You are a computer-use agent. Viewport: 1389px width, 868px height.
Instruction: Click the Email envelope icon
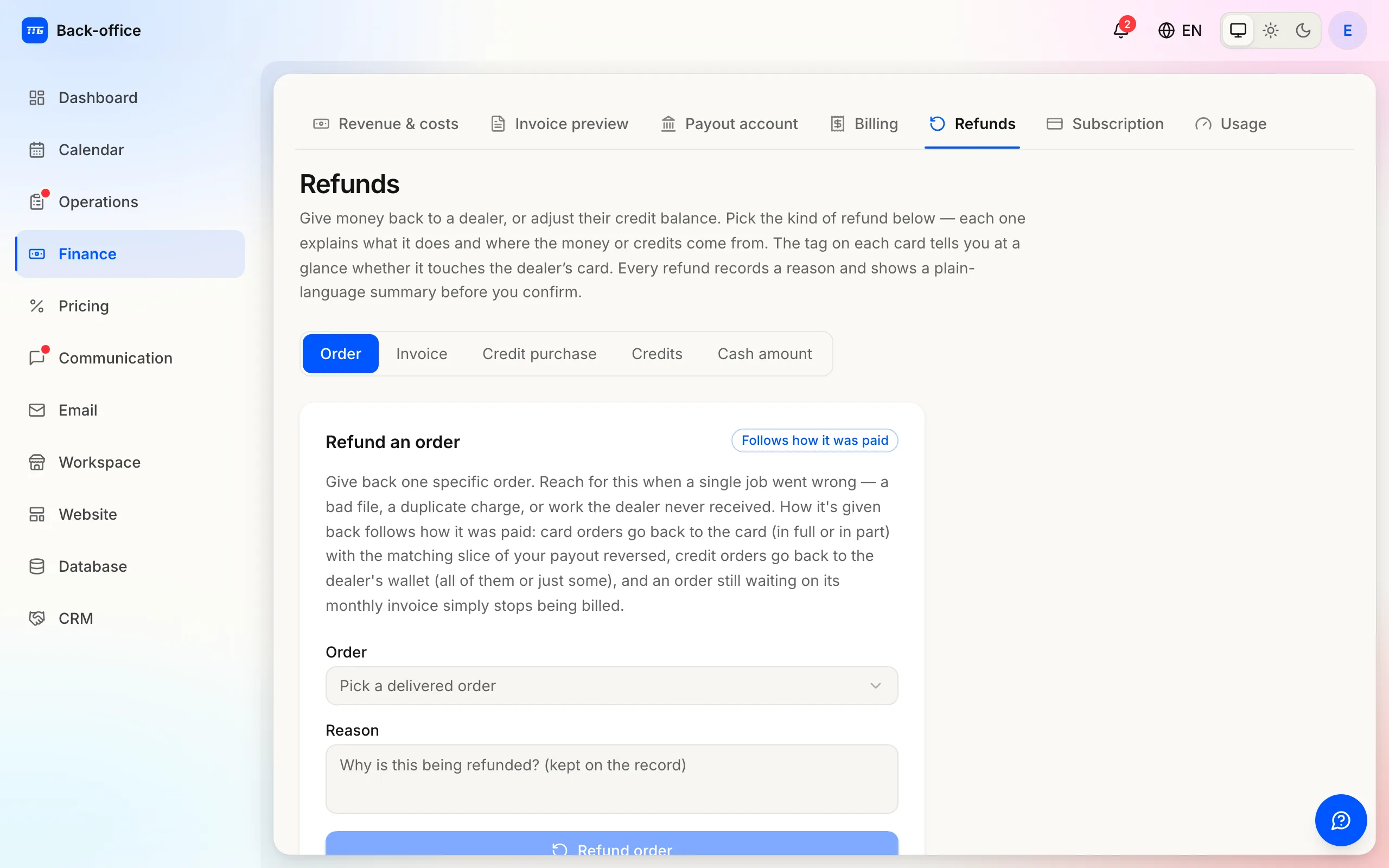(x=37, y=410)
